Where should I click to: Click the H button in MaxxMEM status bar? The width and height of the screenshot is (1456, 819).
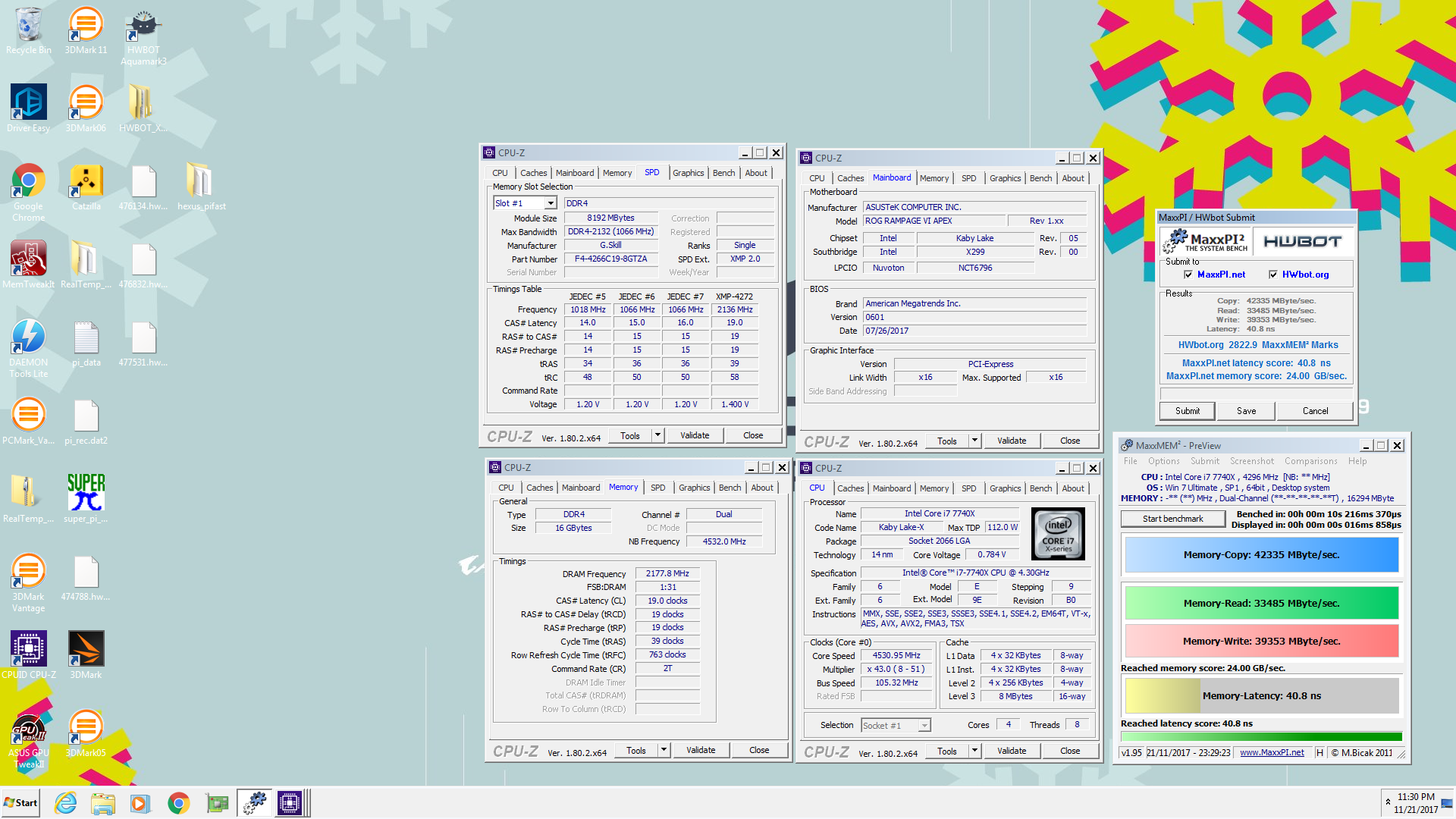pyautogui.click(x=1319, y=753)
